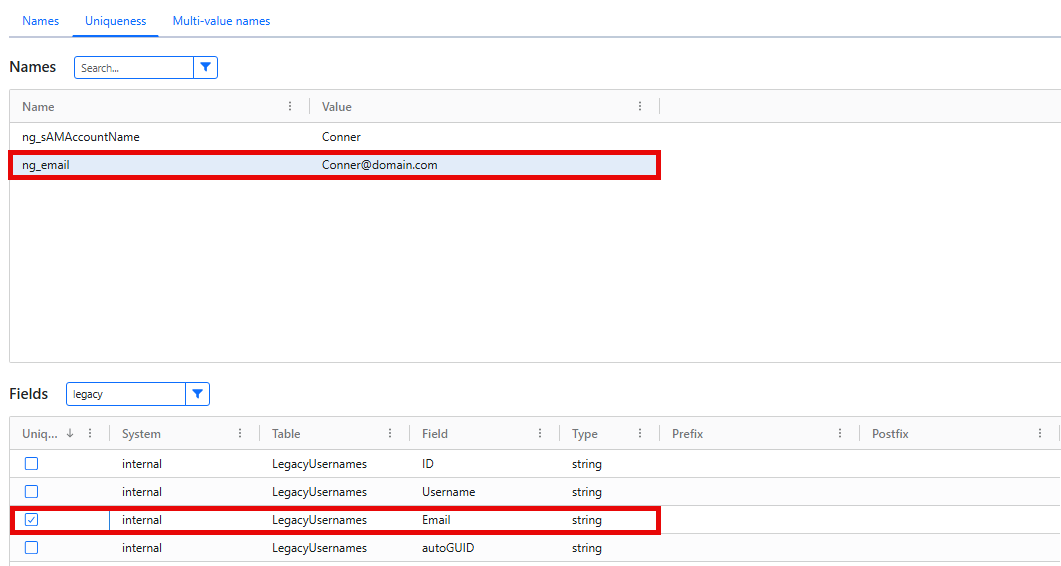Open the System column options menu
The width and height of the screenshot is (1061, 566).
pos(240,433)
